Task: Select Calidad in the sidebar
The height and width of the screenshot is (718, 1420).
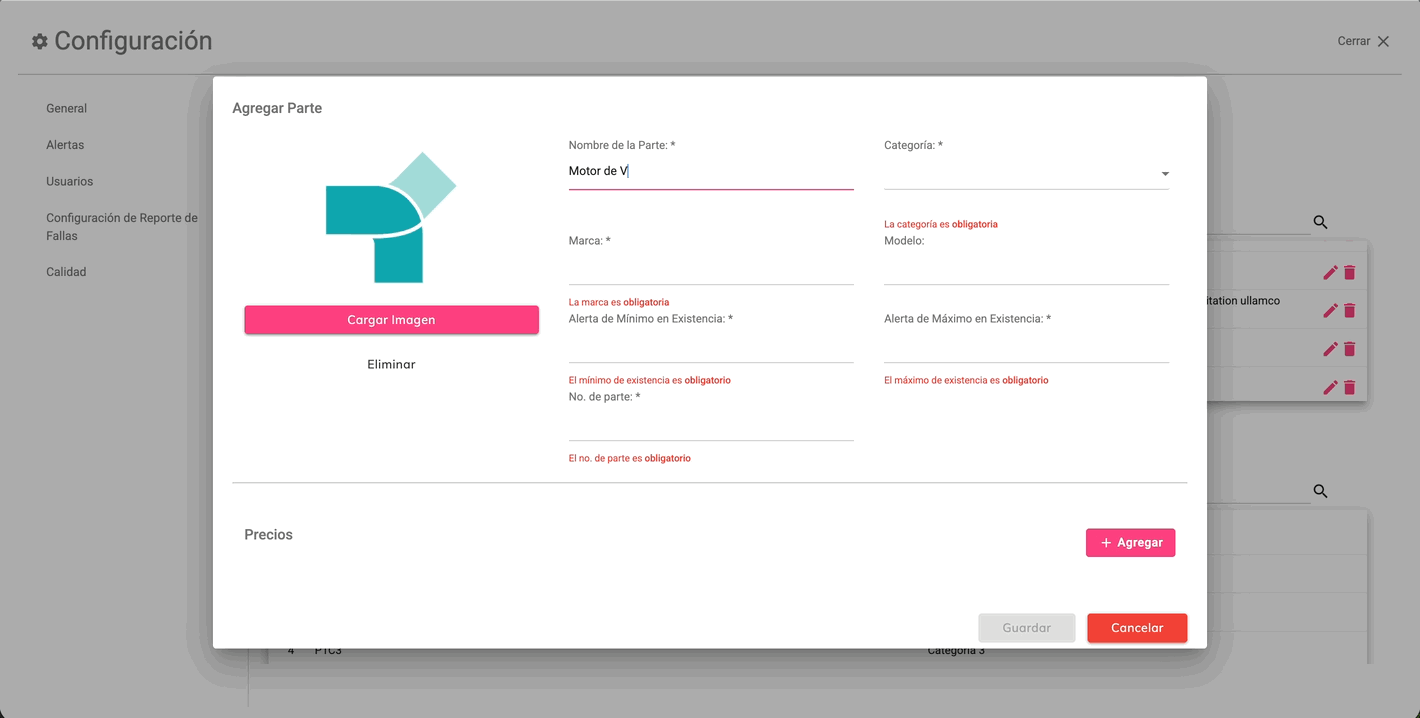Action: click(x=66, y=272)
